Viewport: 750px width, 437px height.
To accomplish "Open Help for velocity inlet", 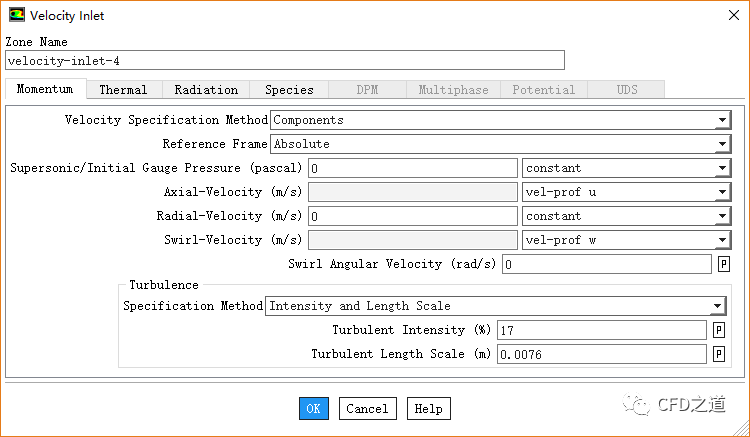I will click(428, 408).
